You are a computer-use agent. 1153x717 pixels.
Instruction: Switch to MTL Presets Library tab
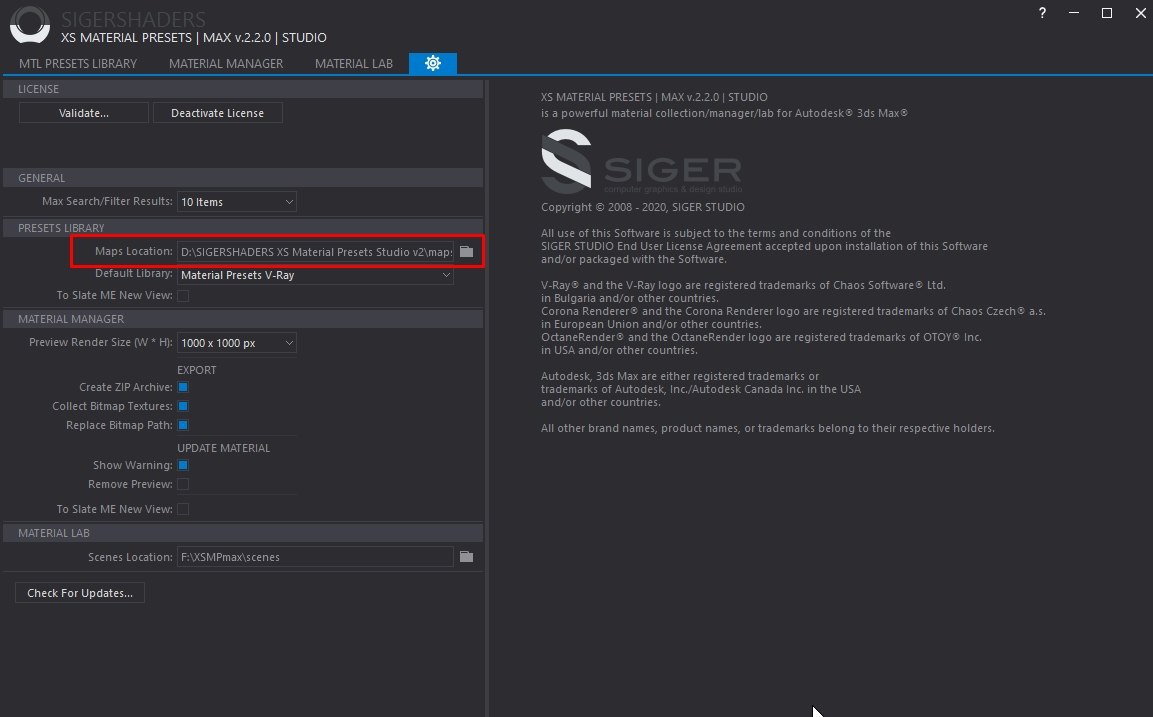(x=78, y=63)
